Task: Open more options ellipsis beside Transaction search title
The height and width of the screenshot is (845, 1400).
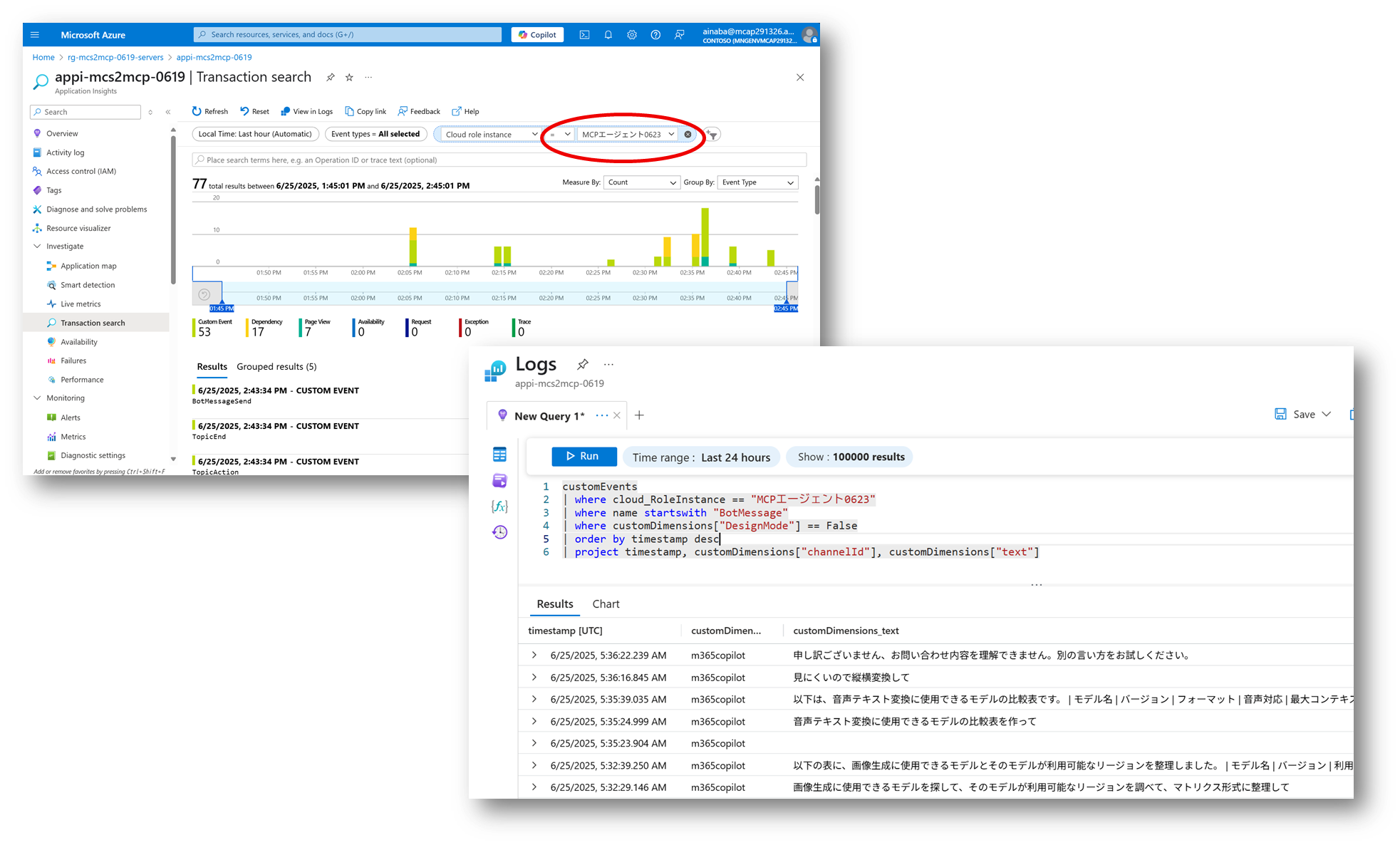Action: [x=368, y=77]
